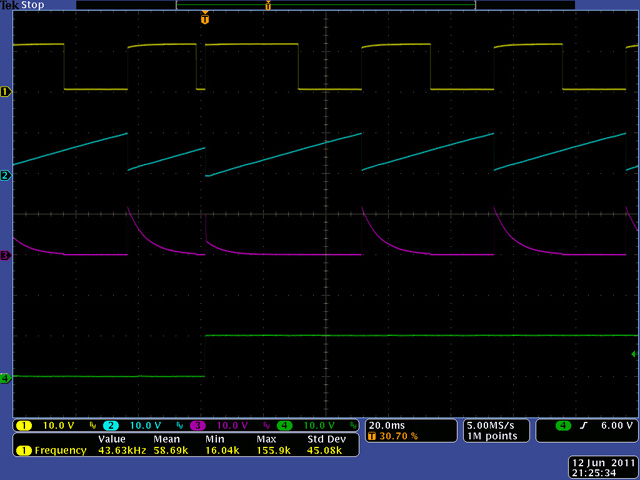Image resolution: width=640 pixels, height=480 pixels.
Task: Click the channel 3 magenta scale badge
Action: coord(198,426)
